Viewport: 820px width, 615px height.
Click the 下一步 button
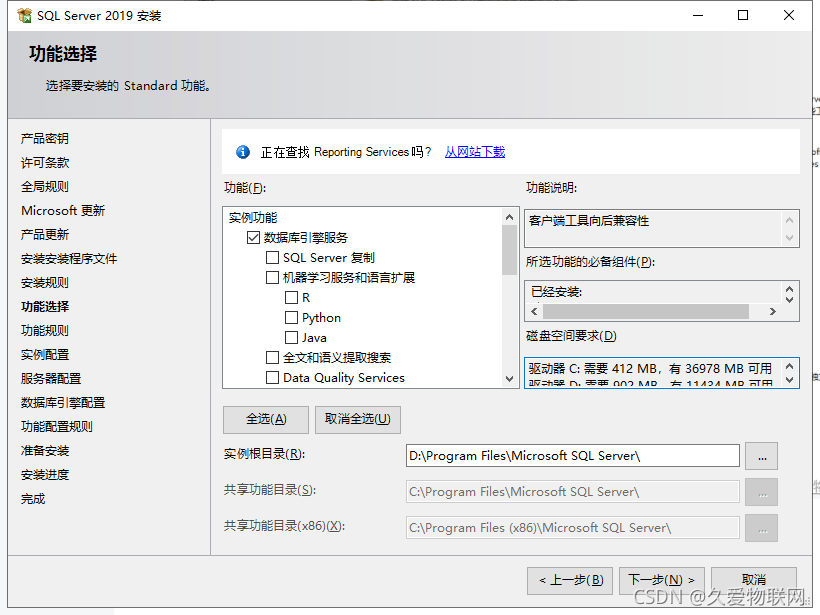tap(661, 580)
